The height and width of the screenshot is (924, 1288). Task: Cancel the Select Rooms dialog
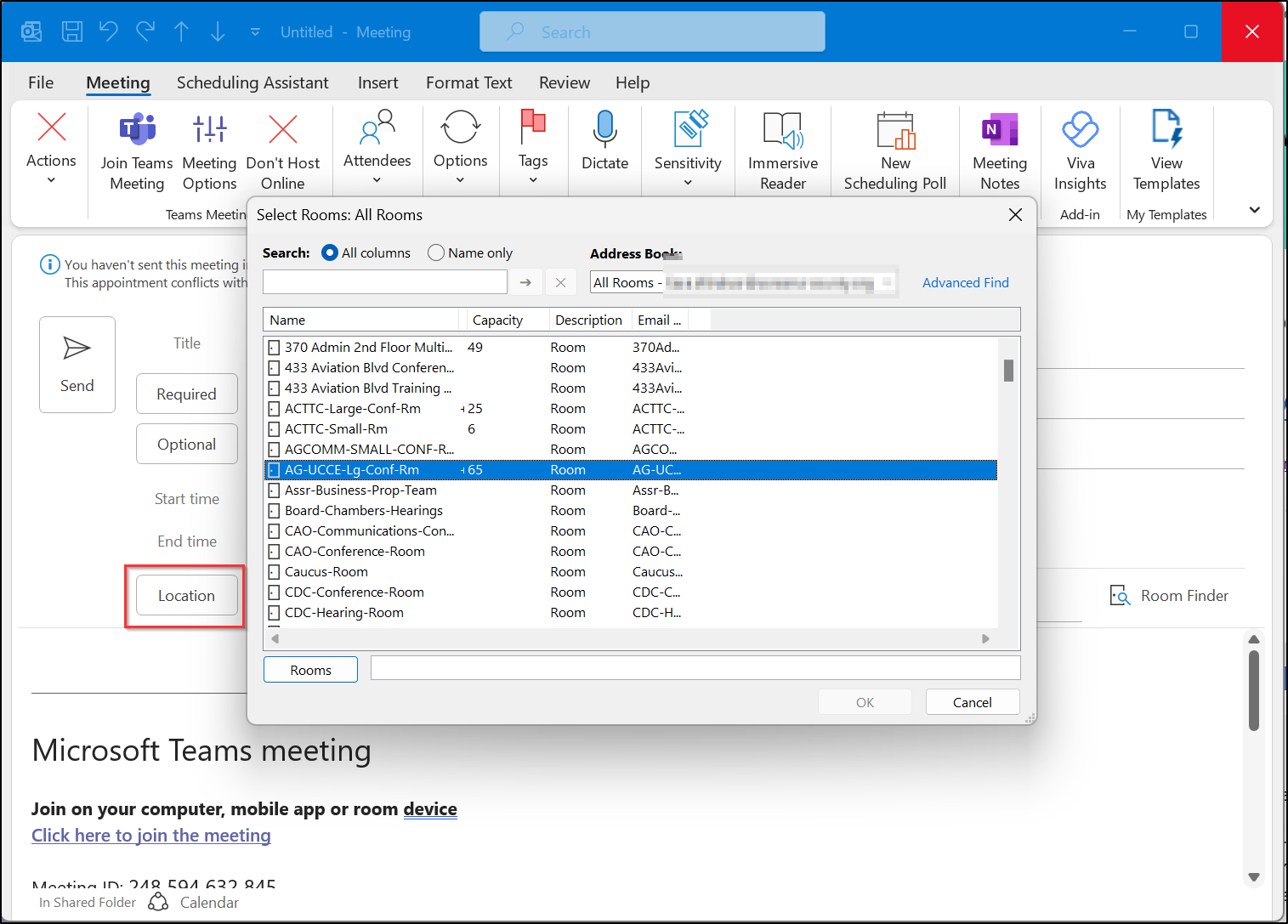[972, 701]
